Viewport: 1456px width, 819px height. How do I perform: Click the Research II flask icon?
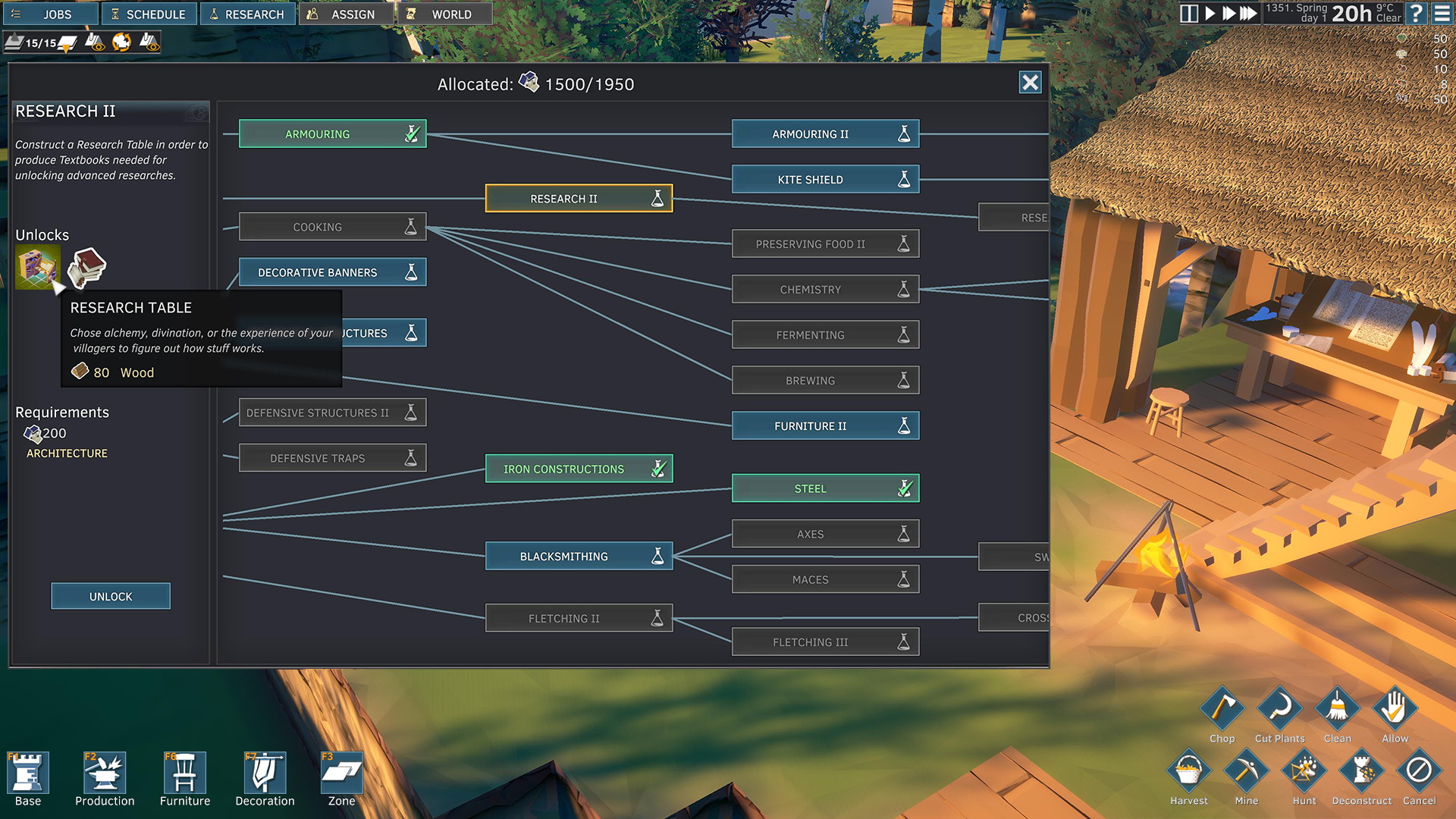657,198
